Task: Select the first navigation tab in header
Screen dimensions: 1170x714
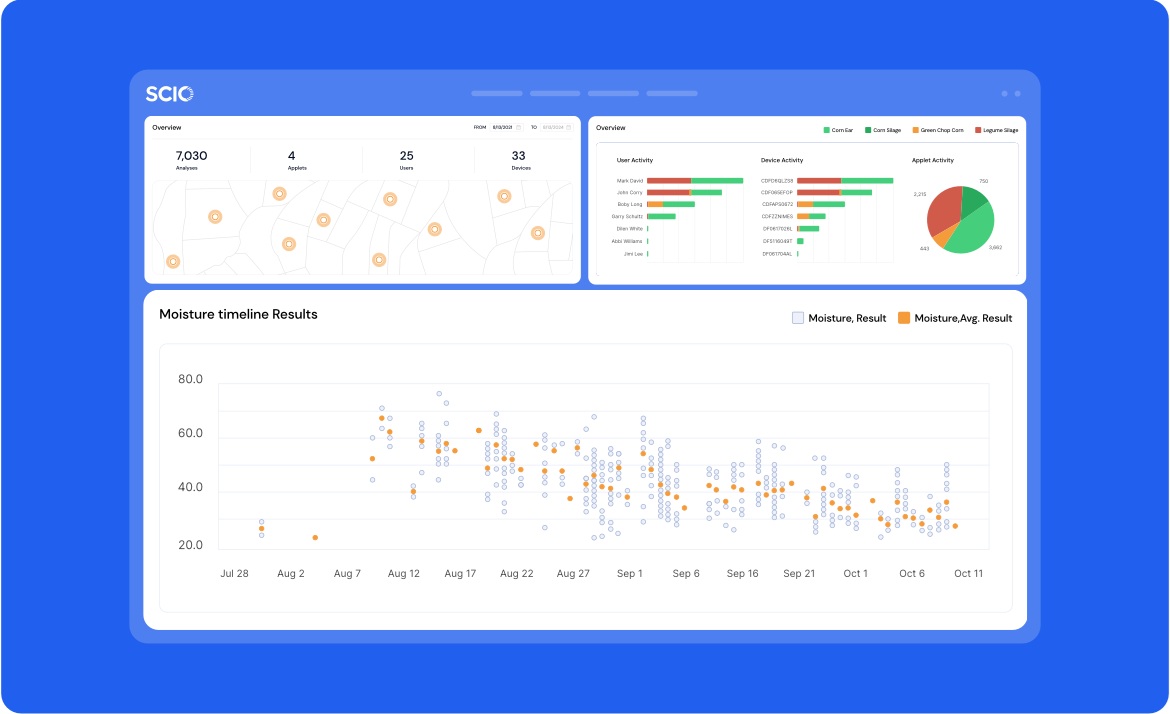Action: pyautogui.click(x=496, y=94)
